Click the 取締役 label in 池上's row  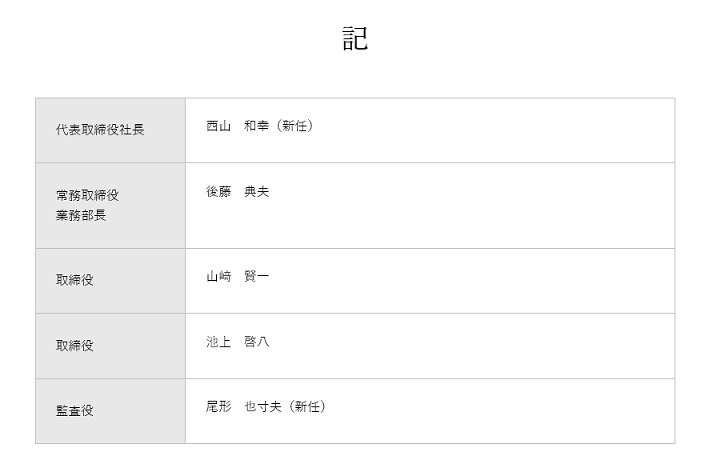pos(75,346)
